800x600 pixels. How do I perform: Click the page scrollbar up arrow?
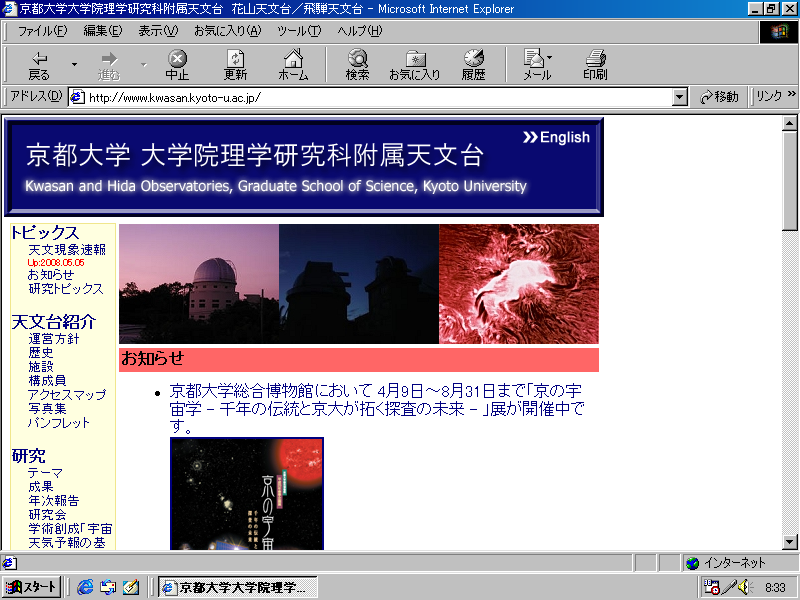tap(790, 123)
